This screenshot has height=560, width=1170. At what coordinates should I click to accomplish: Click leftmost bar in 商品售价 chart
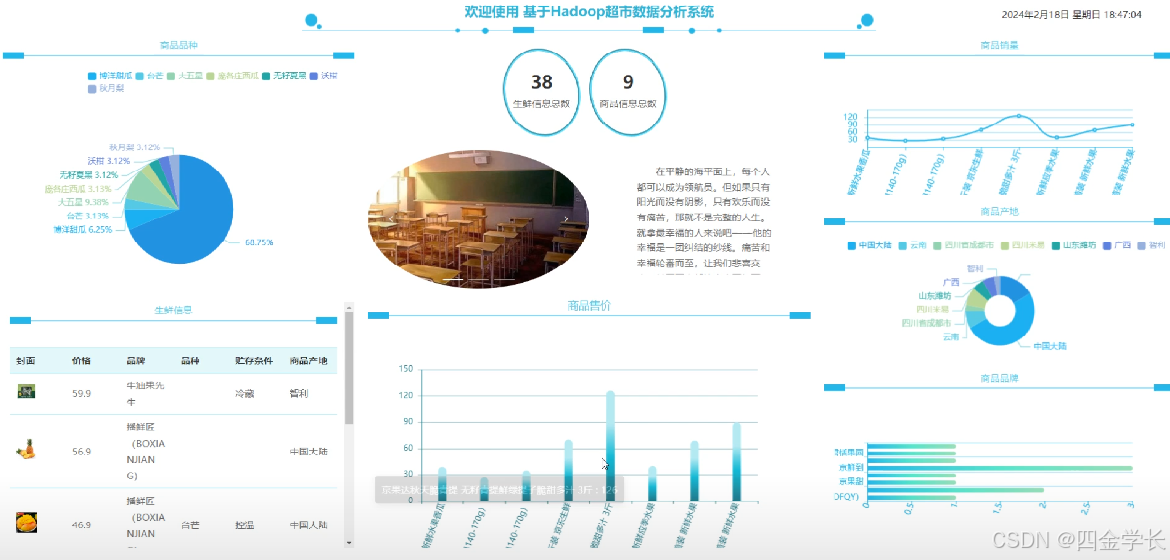(442, 485)
